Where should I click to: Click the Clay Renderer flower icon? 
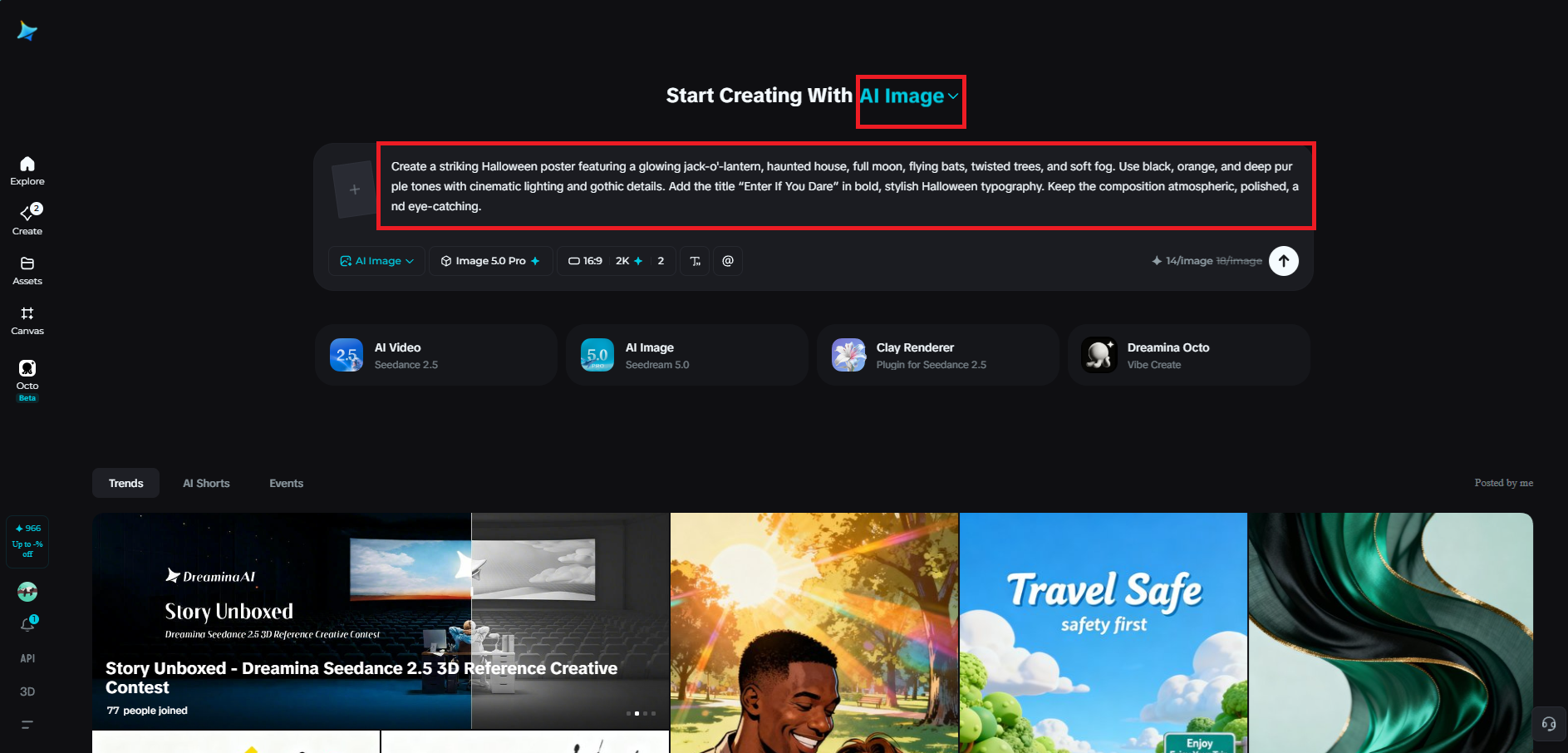point(848,355)
